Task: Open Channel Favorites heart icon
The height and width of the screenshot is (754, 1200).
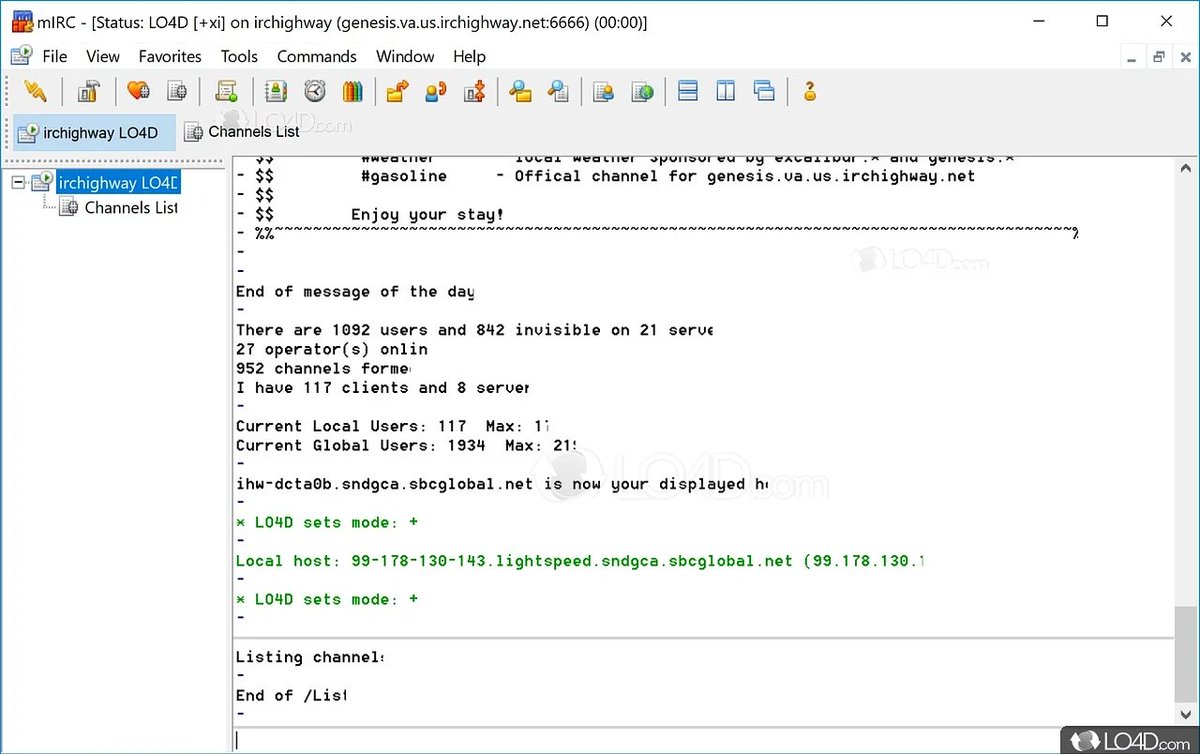Action: 138,91
